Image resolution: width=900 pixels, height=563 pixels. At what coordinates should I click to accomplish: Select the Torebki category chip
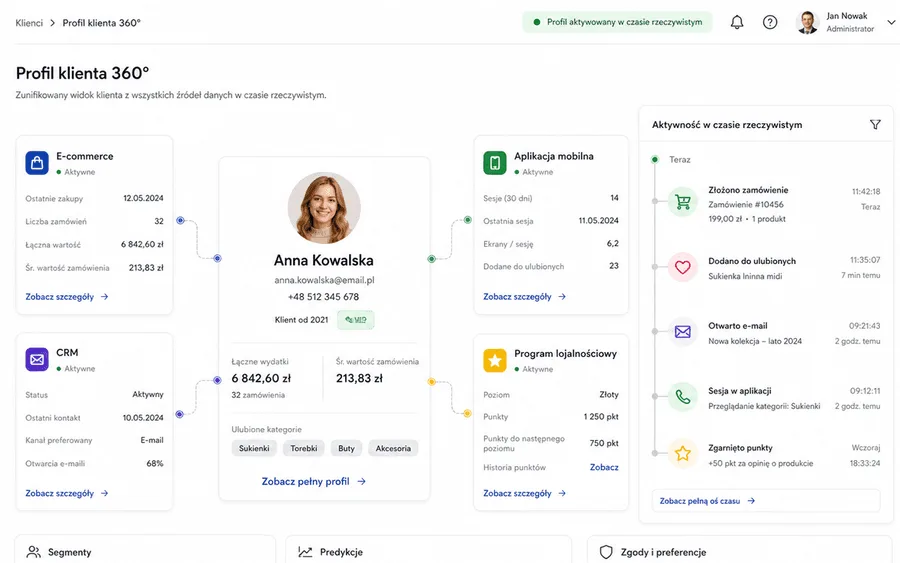[x=304, y=448]
